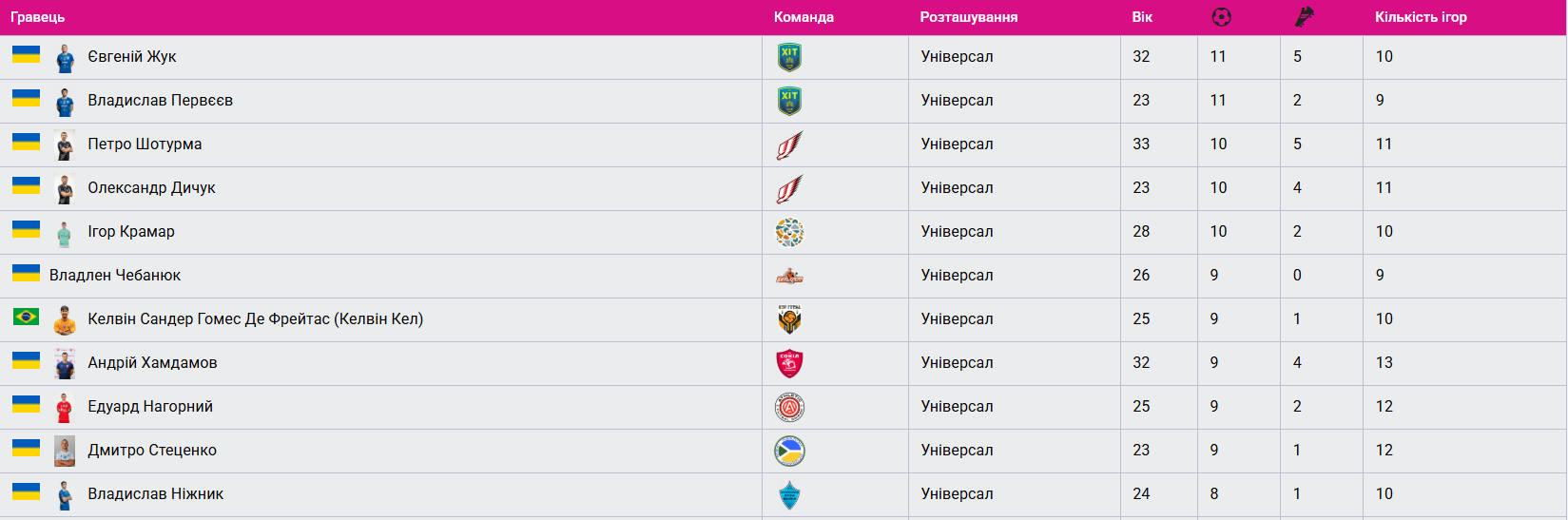Sort by the Гравець column header
1568x520 pixels.
[x=38, y=17]
